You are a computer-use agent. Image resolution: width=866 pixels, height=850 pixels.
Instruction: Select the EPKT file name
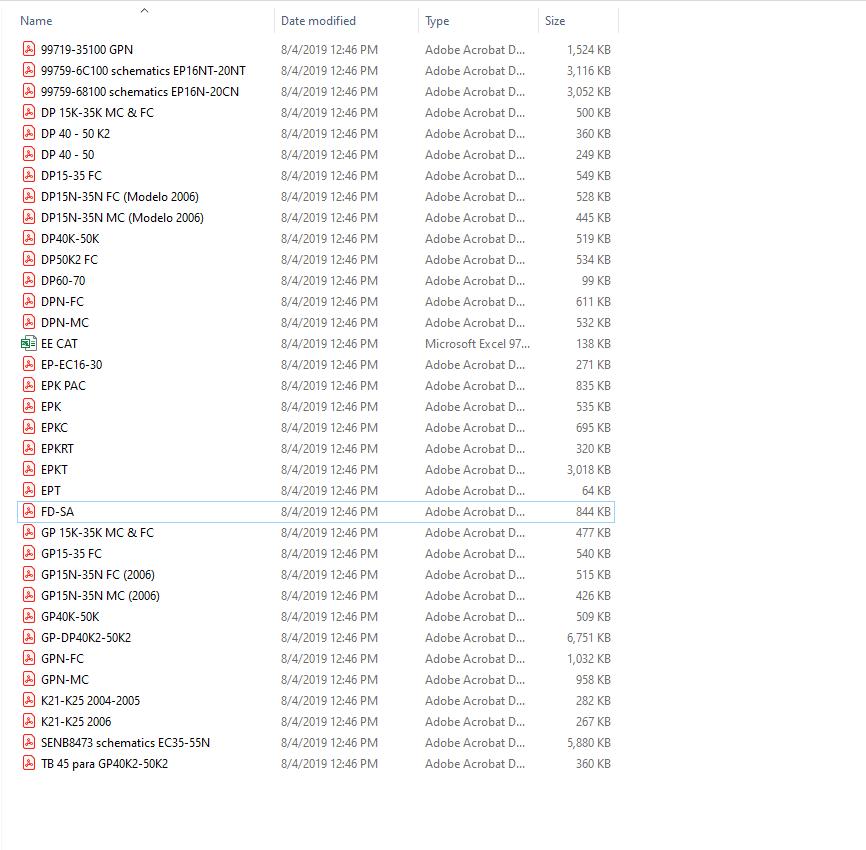(54, 469)
